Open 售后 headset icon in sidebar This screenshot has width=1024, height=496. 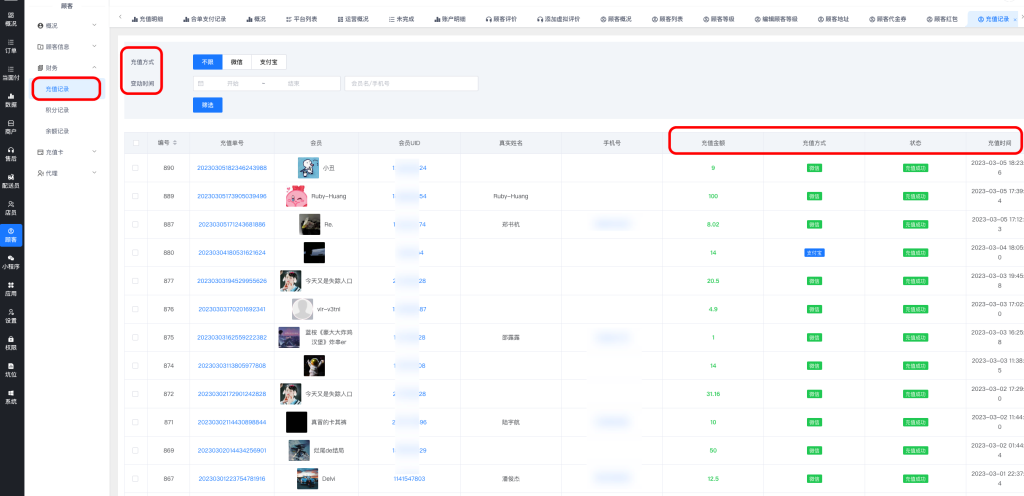click(x=11, y=155)
